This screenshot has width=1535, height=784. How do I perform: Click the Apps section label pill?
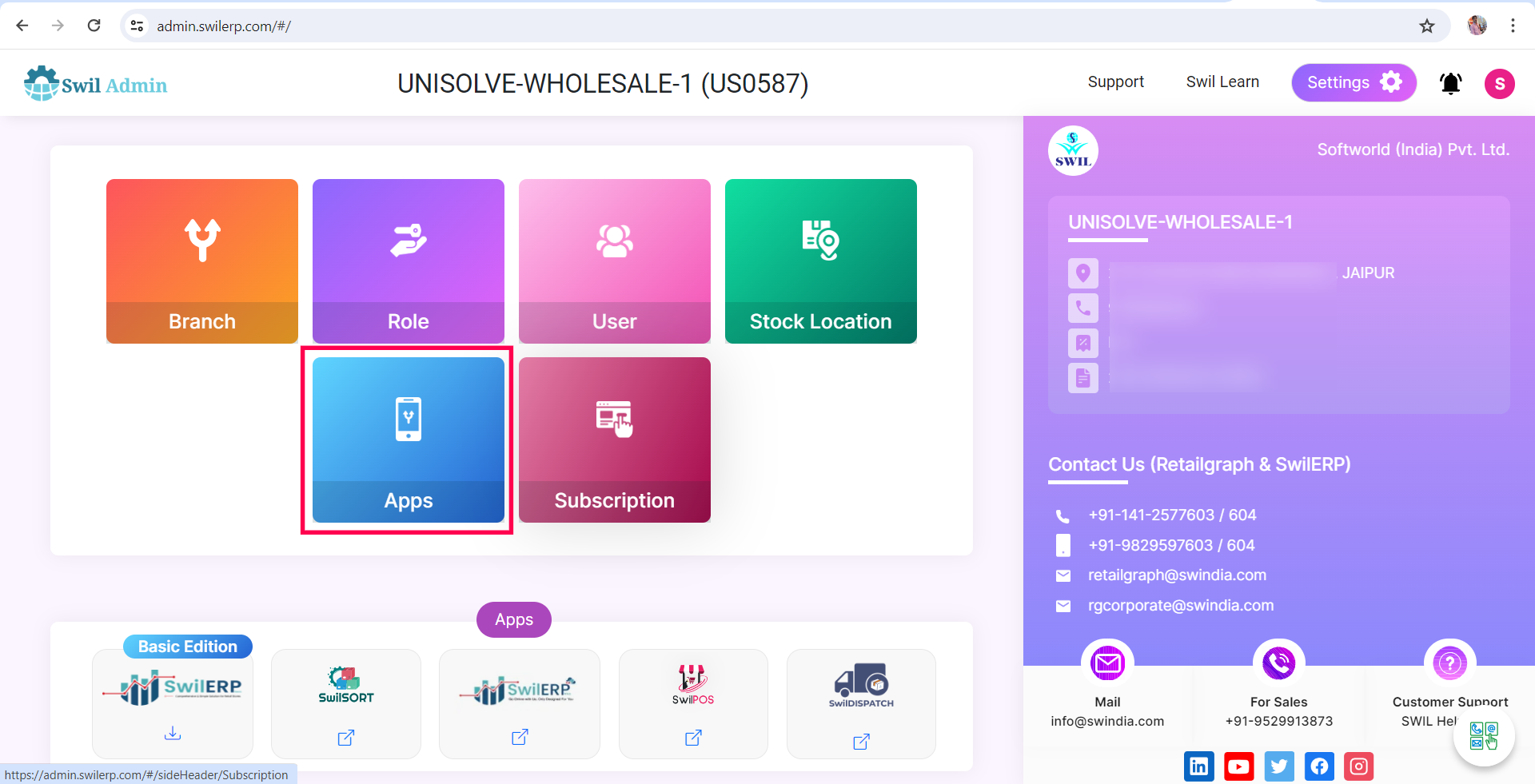[514, 619]
